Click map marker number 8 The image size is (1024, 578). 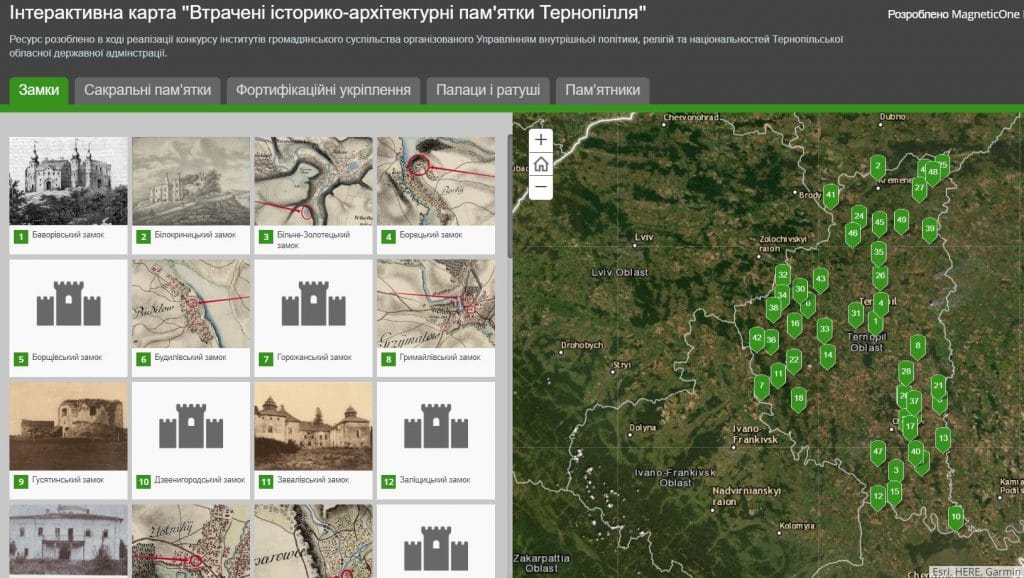pyautogui.click(x=918, y=346)
